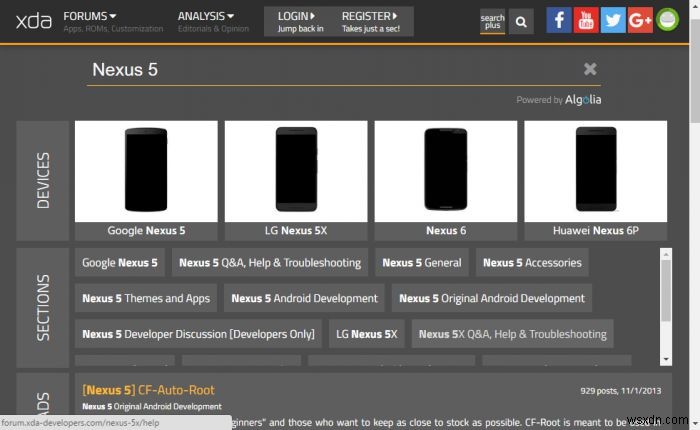Select the Huawei Nexus 6P device thumbnail
Screen dimensions: 700x430
tap(596, 180)
